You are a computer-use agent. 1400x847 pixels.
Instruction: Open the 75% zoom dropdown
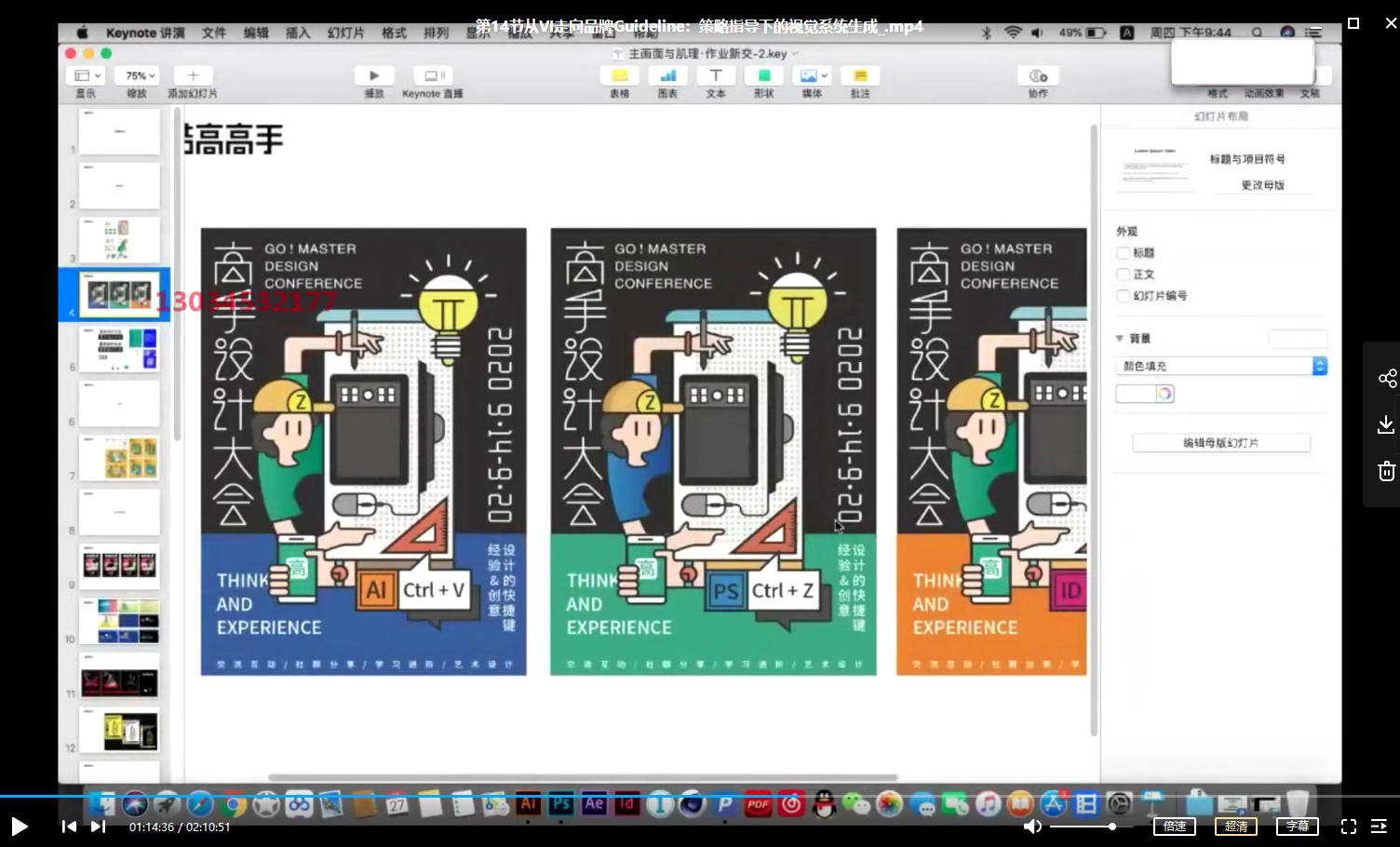[x=141, y=75]
